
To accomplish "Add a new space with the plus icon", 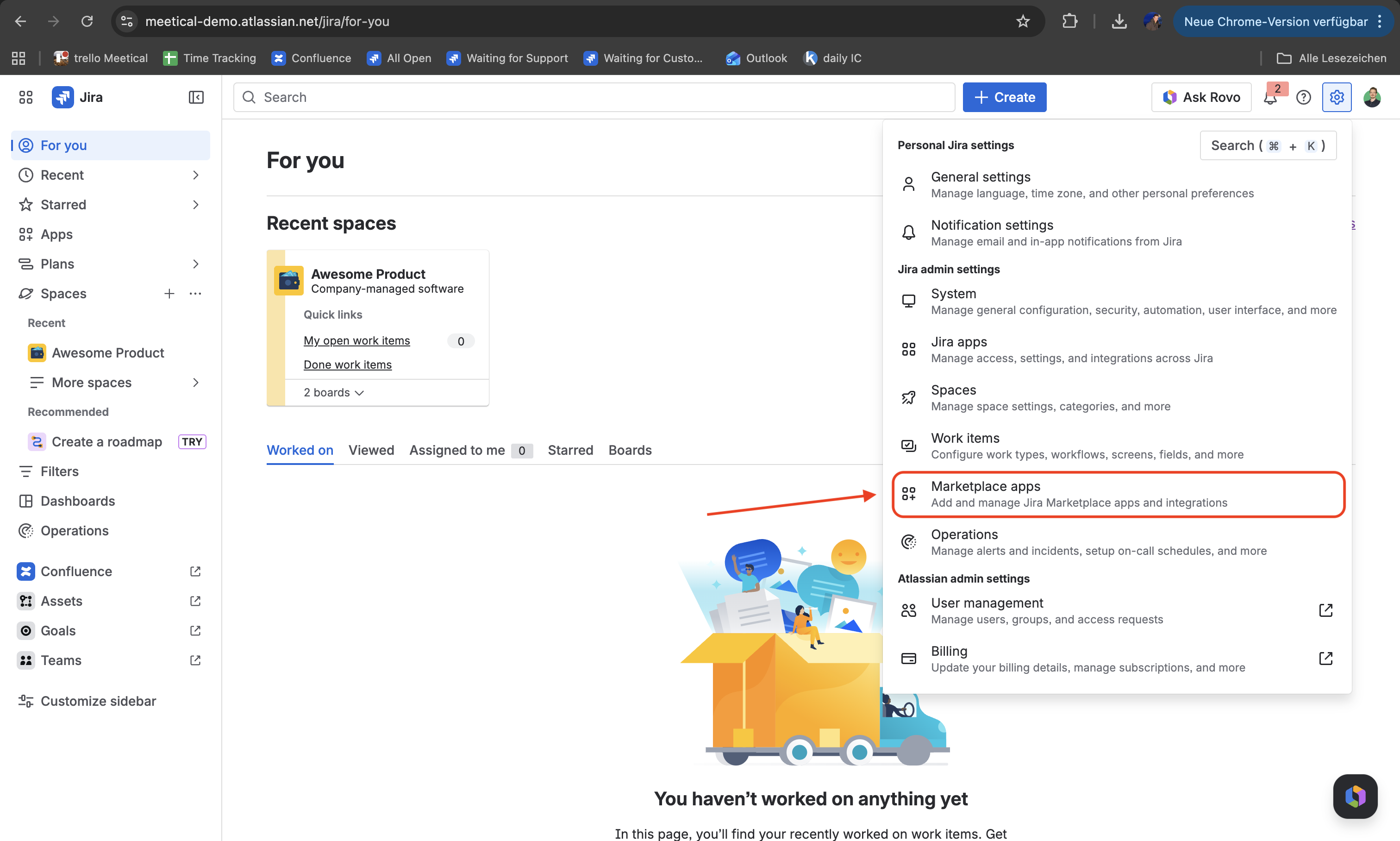I will (169, 294).
